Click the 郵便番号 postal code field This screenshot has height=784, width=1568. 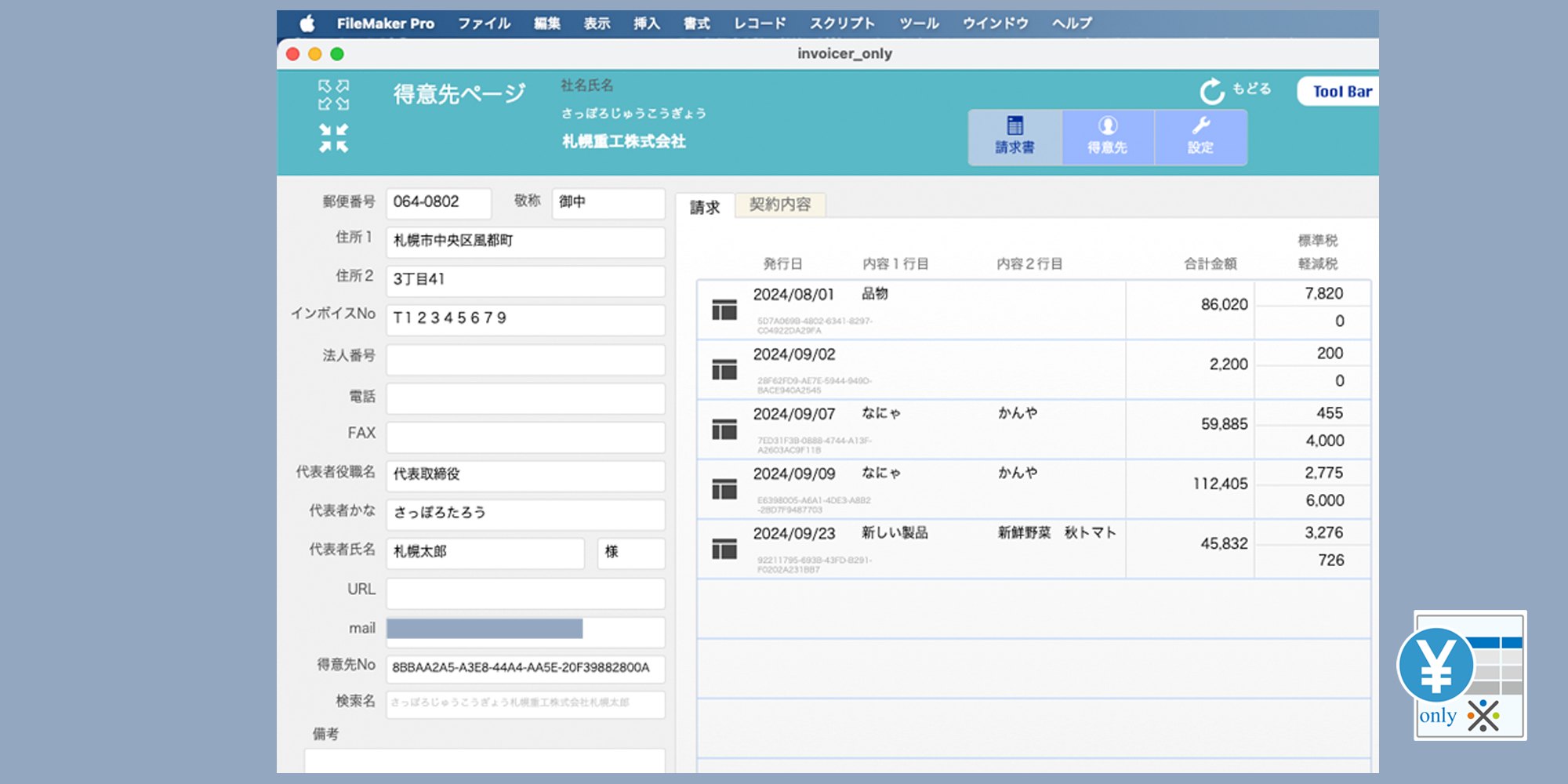pos(438,202)
